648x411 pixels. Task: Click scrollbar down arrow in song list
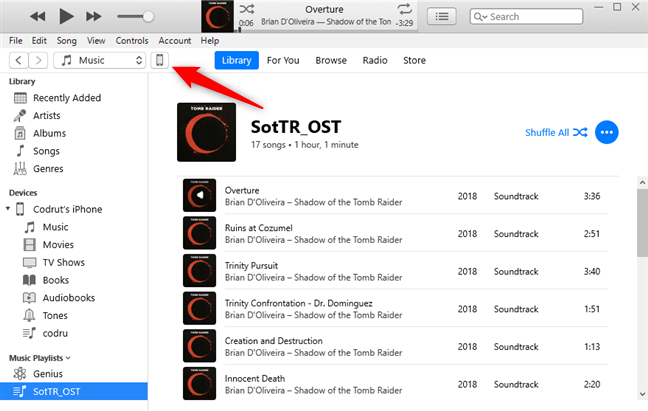click(x=642, y=394)
